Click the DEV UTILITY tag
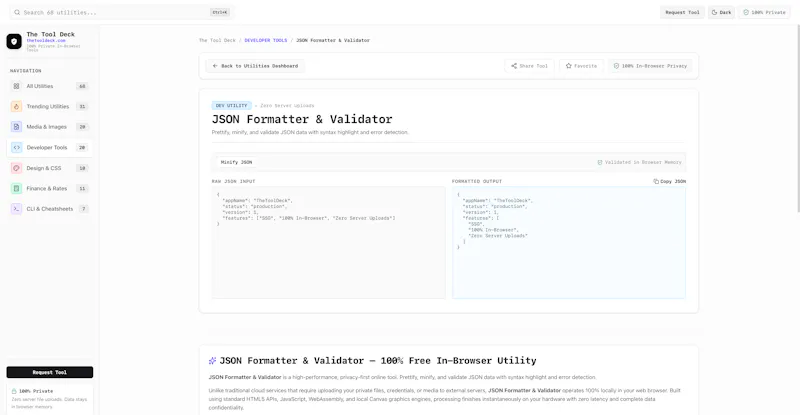The image size is (800, 415). point(231,106)
